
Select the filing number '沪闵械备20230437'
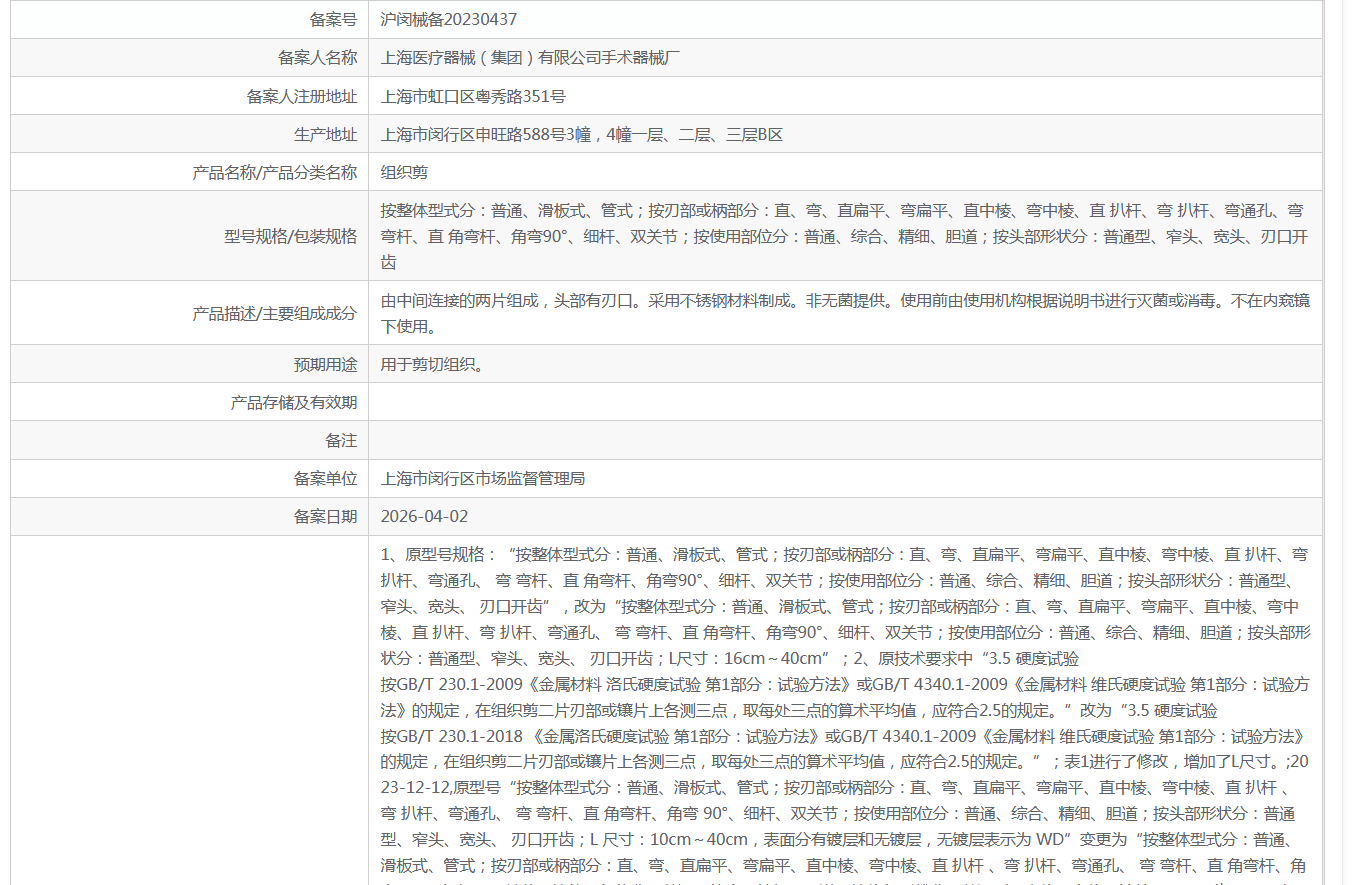(449, 19)
